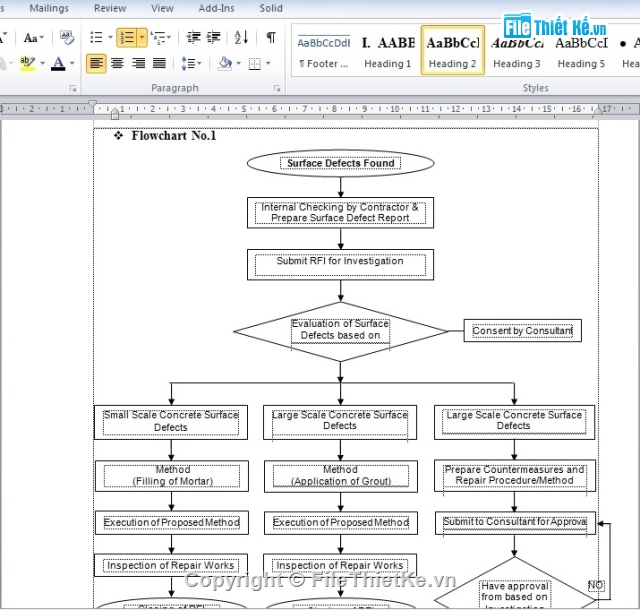Switch to the Mailings tab

point(49,8)
